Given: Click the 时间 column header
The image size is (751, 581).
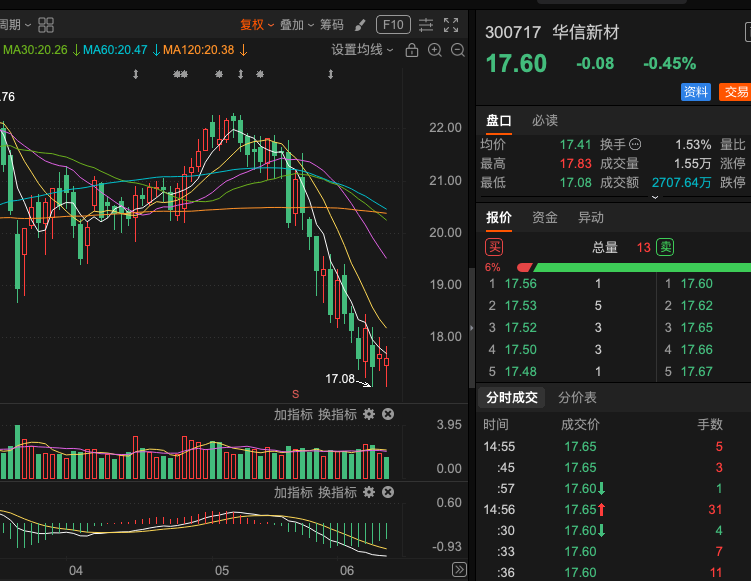Looking at the screenshot, I should 496,424.
